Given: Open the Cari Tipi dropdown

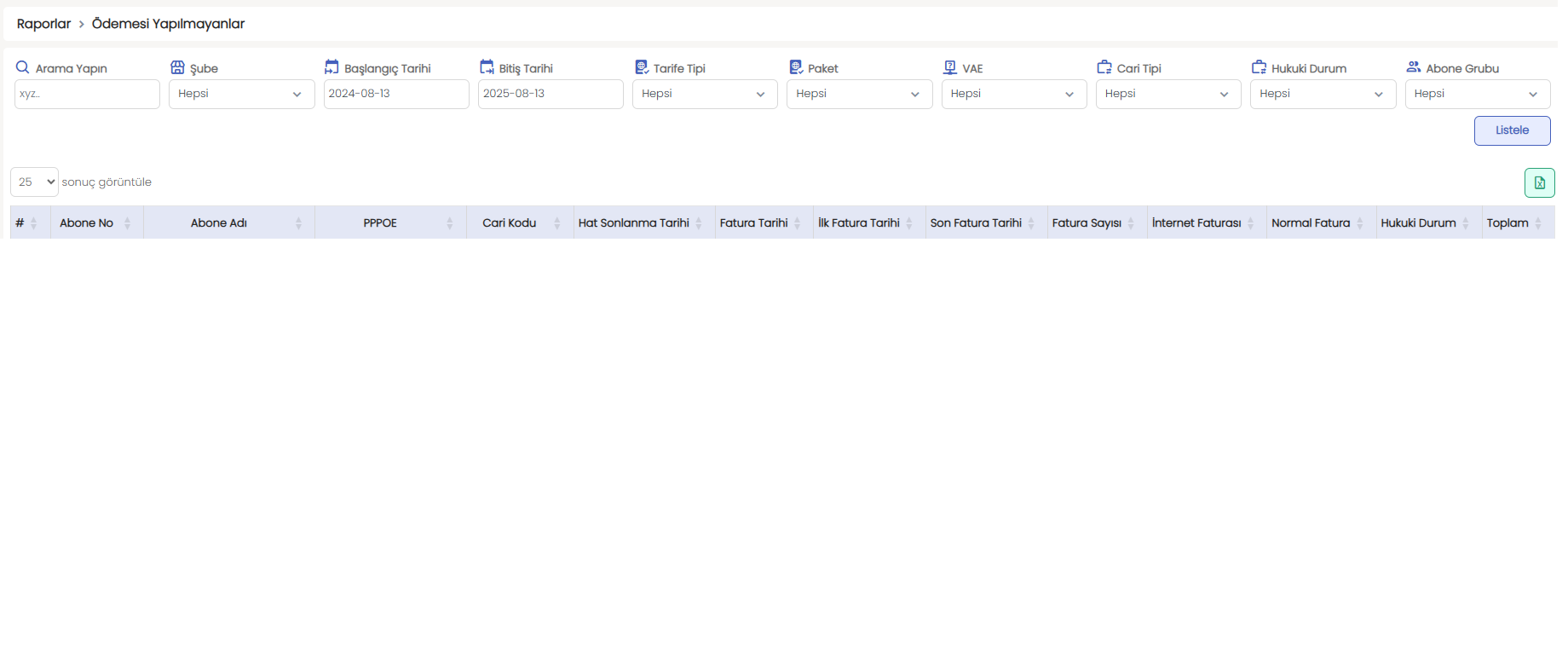Looking at the screenshot, I should [1167, 94].
